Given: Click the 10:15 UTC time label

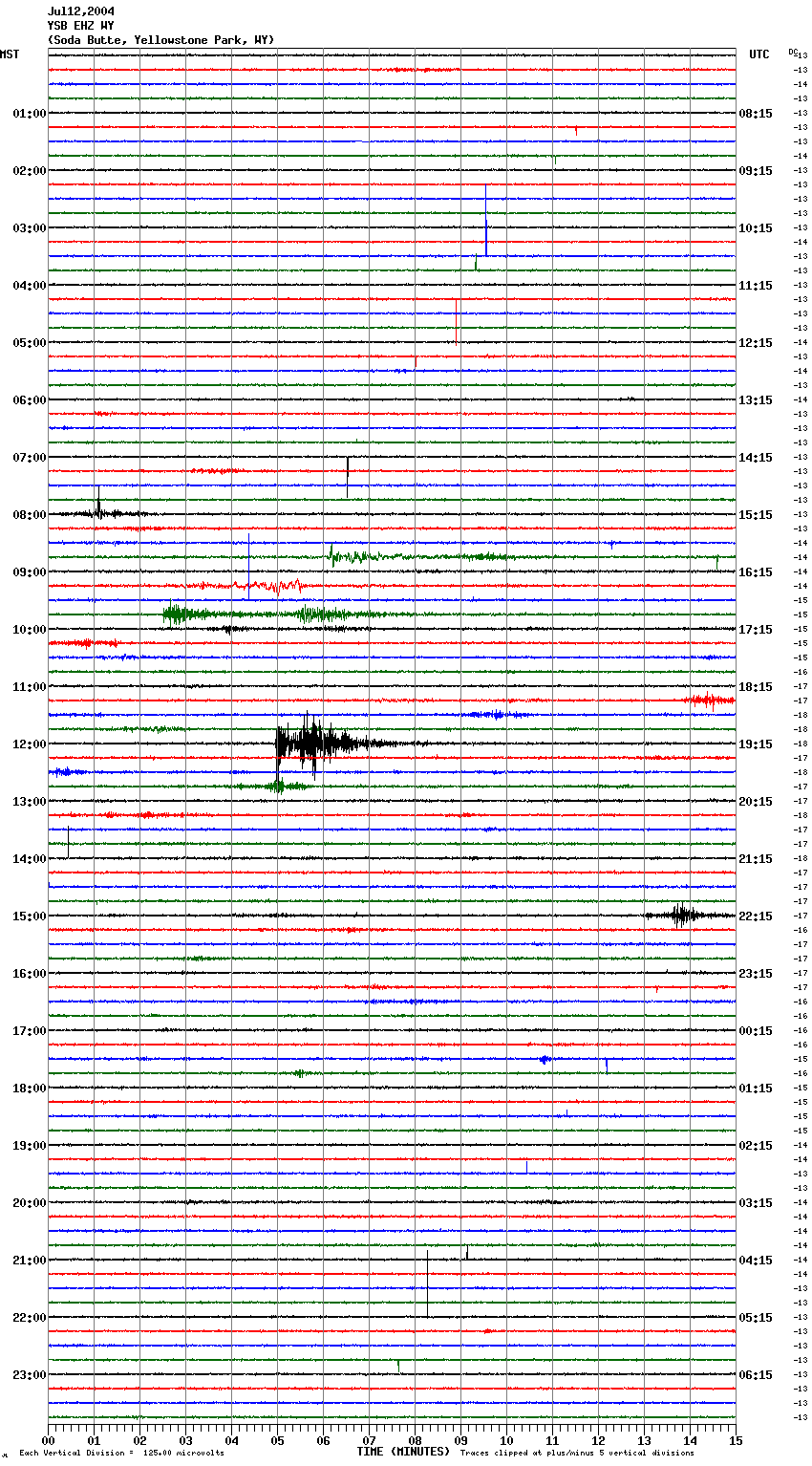Looking at the screenshot, I should 756,228.
